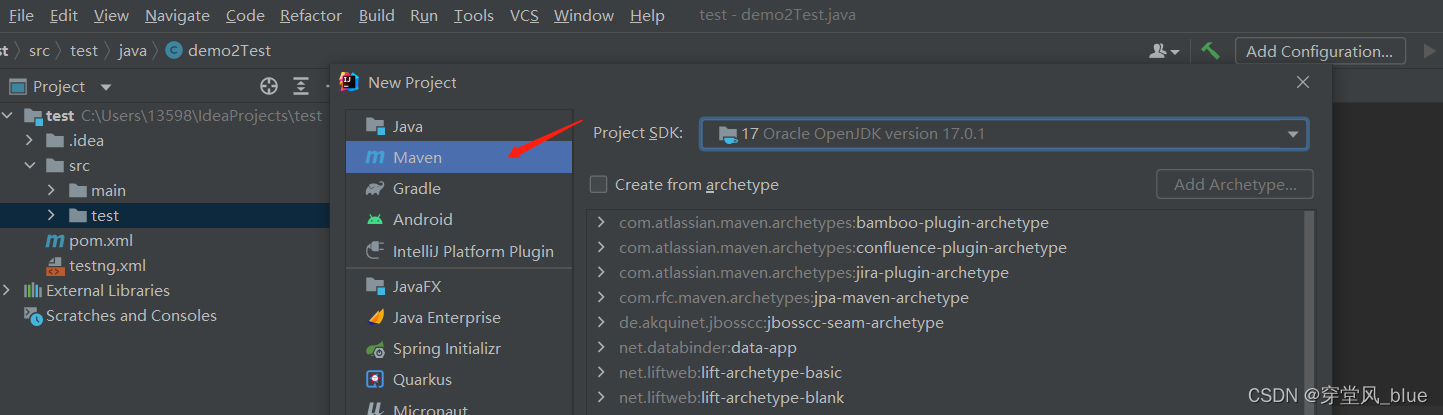This screenshot has height=415, width=1443.
Task: Expand confluence-plugin-archetype entry
Action: [601, 247]
